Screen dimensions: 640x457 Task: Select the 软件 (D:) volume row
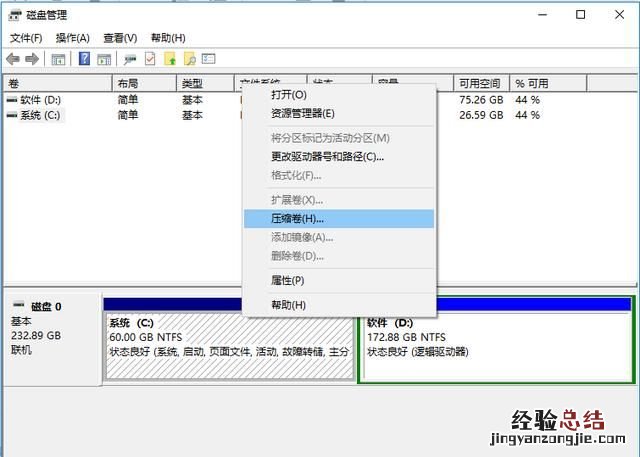[40, 100]
